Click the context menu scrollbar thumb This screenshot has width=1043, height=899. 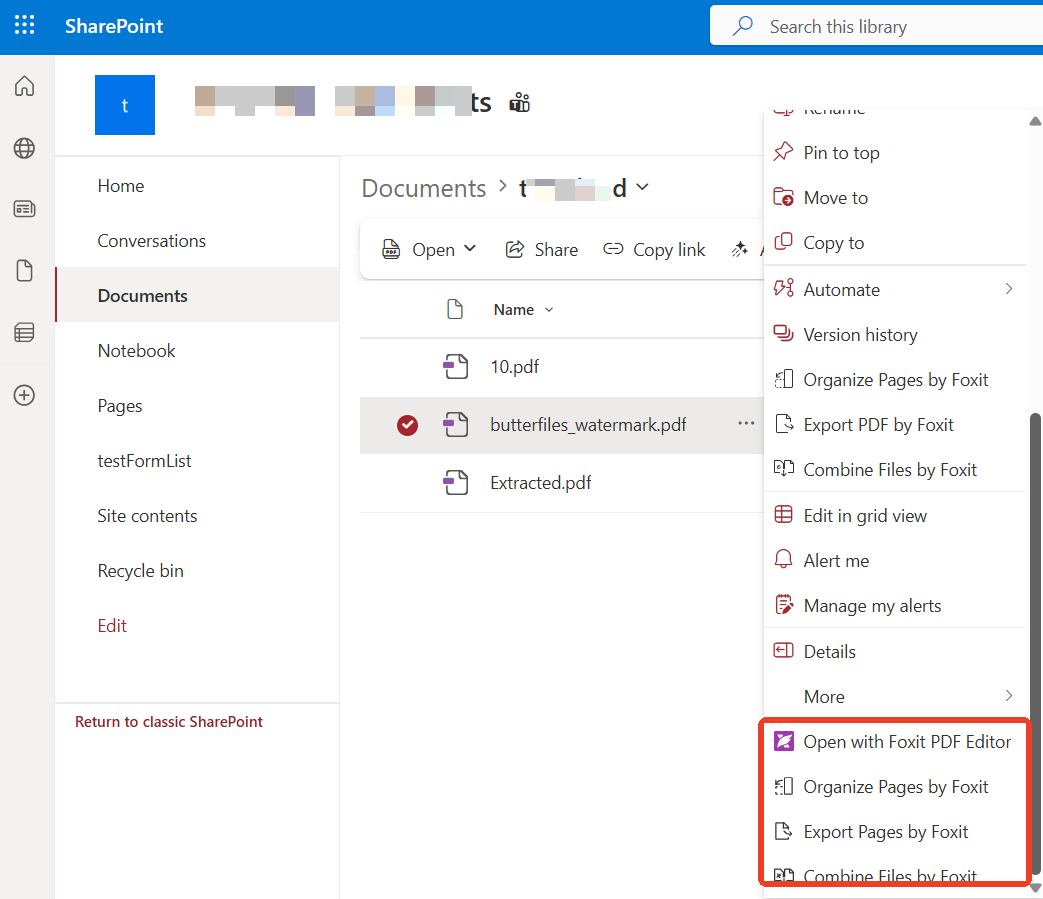click(1035, 644)
